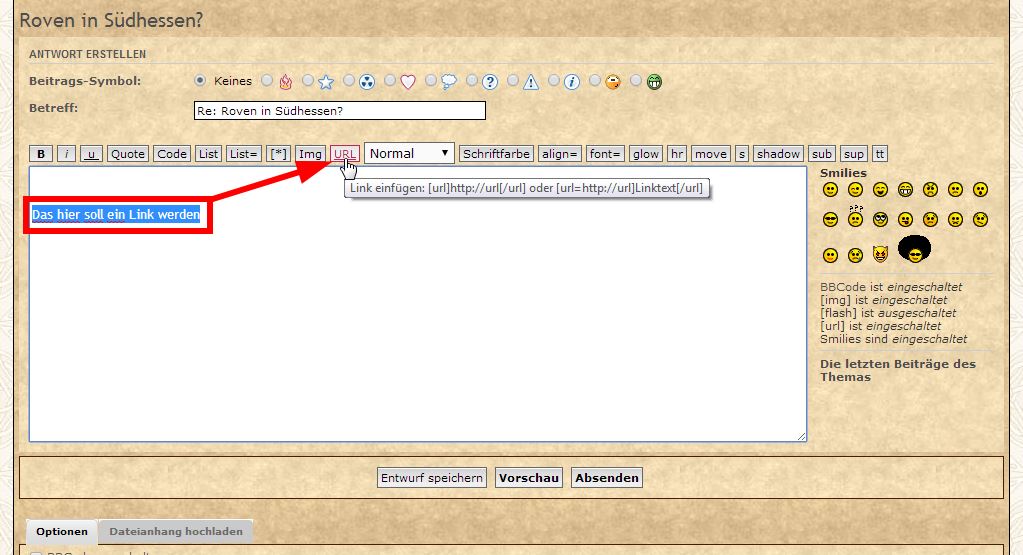The height and width of the screenshot is (555, 1023).
Task: Choose the heart post icon radio button
Action: [x=390, y=81]
